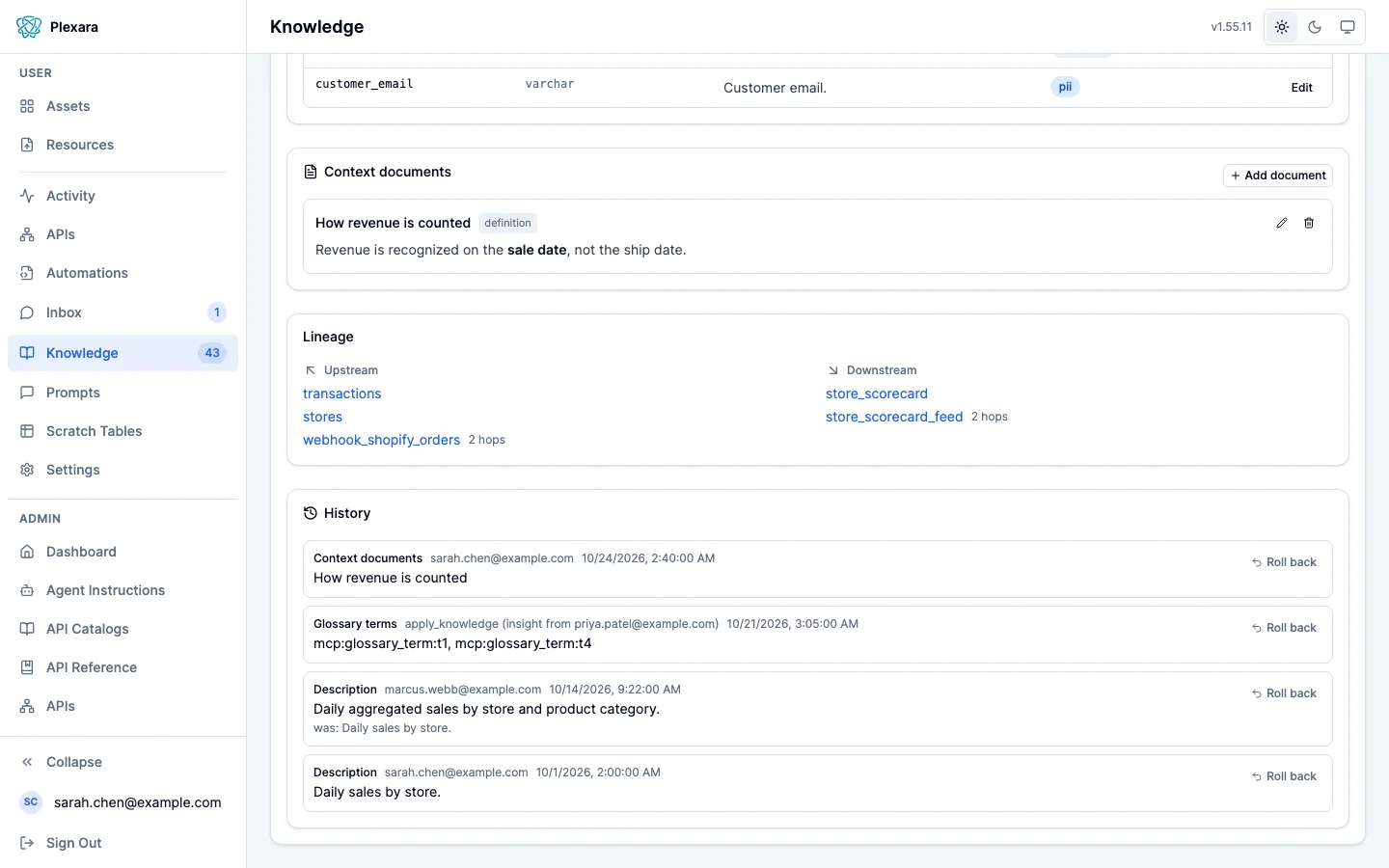
Task: Select the Activity pulse icon in sidebar
Action: point(27,196)
